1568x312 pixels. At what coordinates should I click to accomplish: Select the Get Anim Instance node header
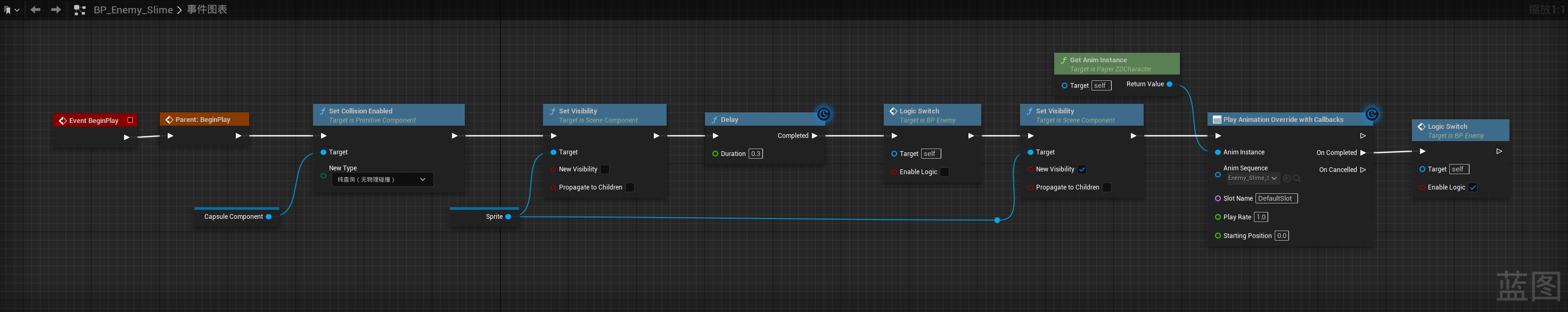(x=1117, y=64)
